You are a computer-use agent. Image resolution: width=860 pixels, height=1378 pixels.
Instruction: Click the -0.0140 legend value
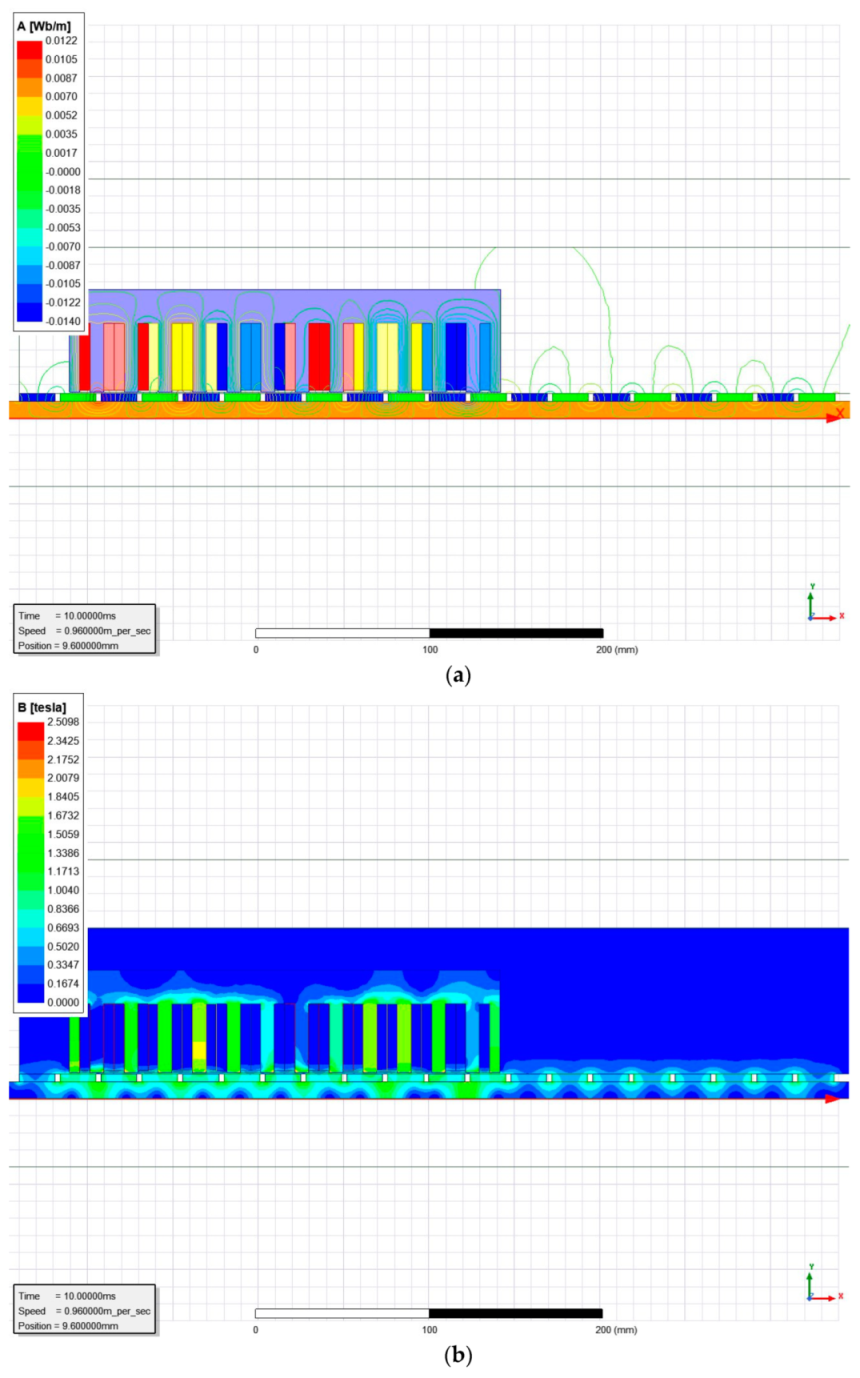point(62,322)
